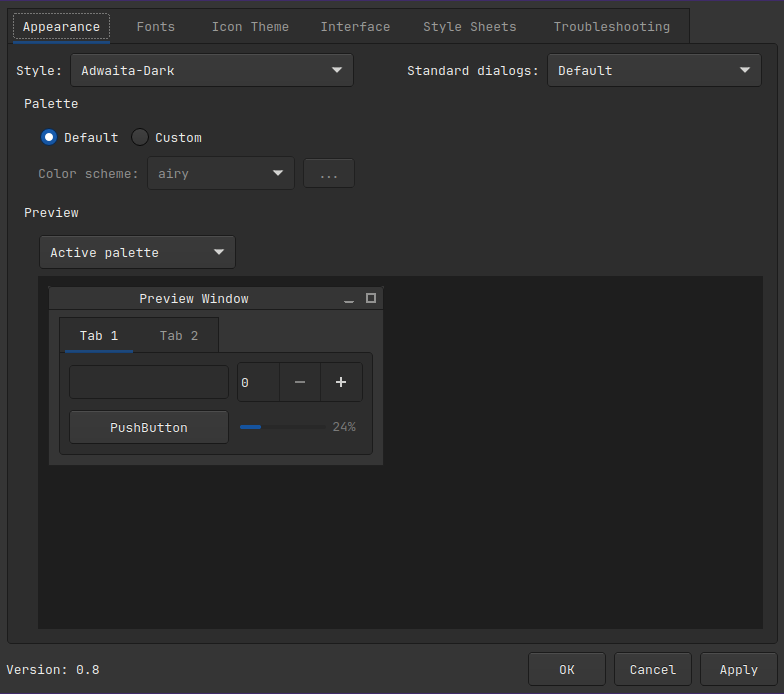Maximize the Preview Window
Screen dimensions: 784x694
(371, 298)
